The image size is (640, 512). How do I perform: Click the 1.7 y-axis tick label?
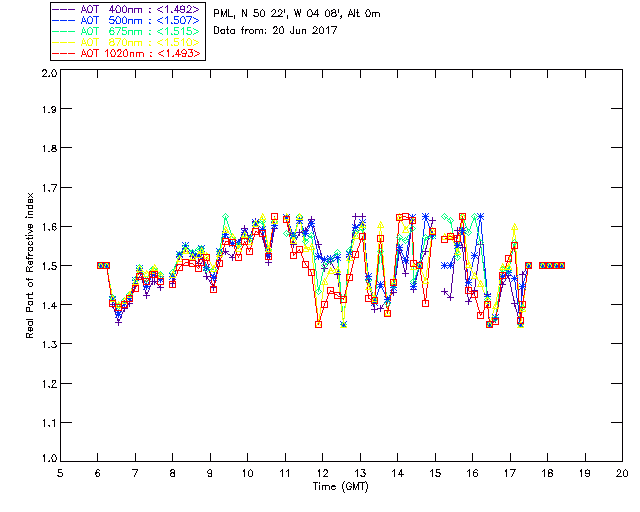[x=49, y=188]
